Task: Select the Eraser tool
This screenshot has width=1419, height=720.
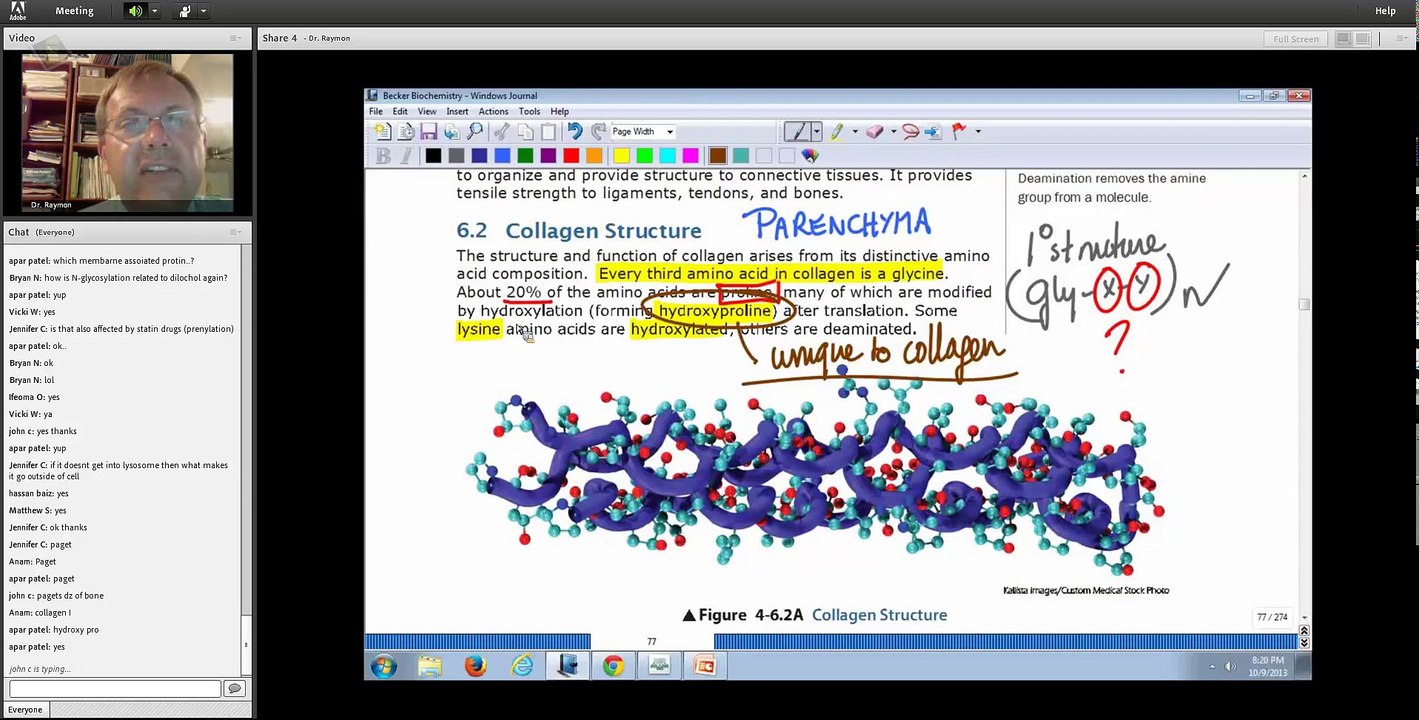Action: point(875,131)
